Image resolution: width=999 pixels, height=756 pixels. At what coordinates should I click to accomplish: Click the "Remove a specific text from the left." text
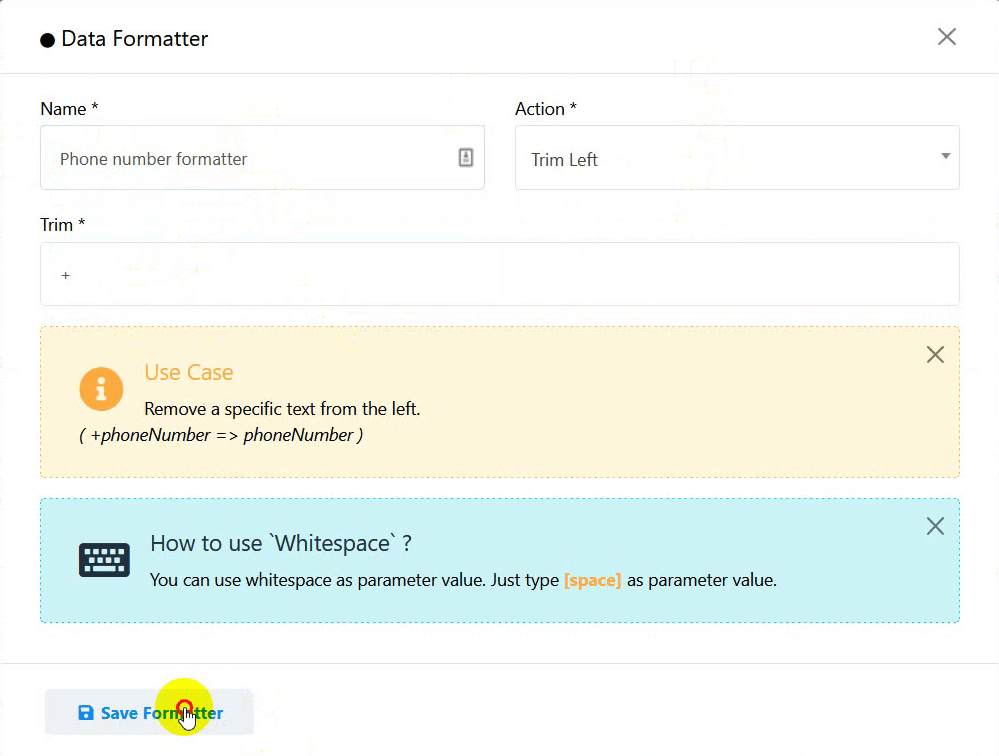coord(282,409)
